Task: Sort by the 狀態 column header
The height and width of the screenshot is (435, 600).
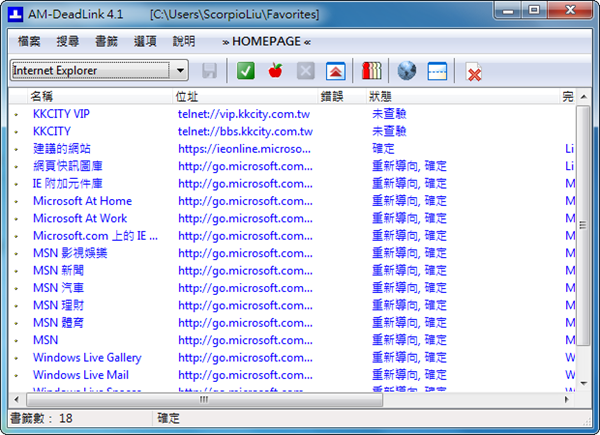Action: [462, 96]
